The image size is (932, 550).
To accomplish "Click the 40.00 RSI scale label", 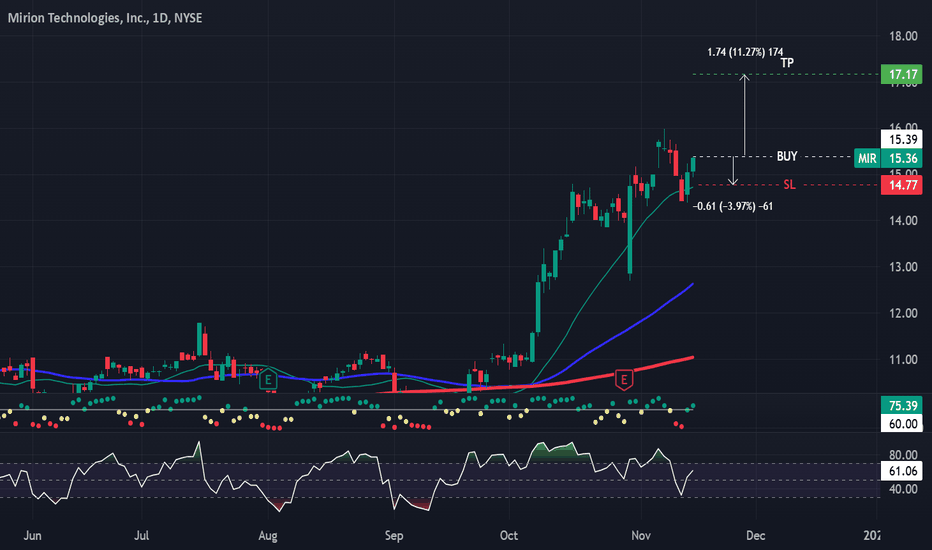I will (903, 489).
